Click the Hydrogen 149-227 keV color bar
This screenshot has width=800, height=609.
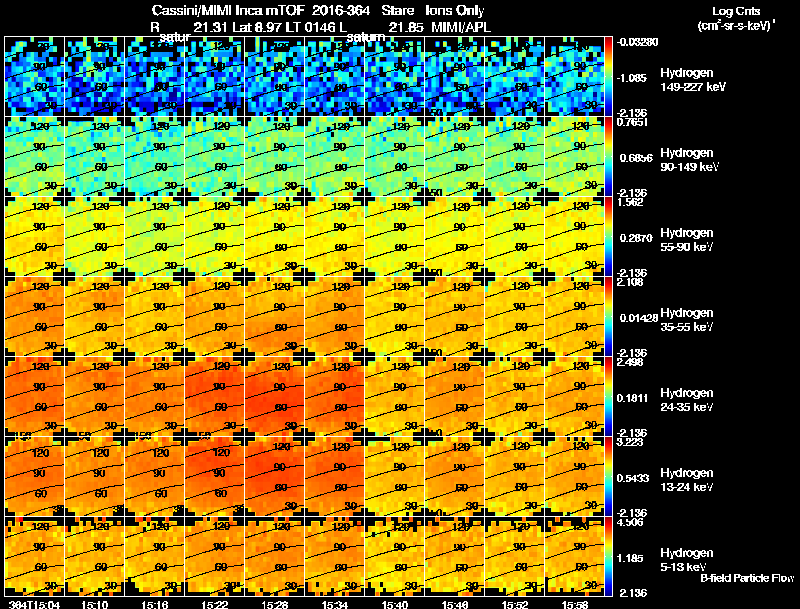[x=608, y=77]
